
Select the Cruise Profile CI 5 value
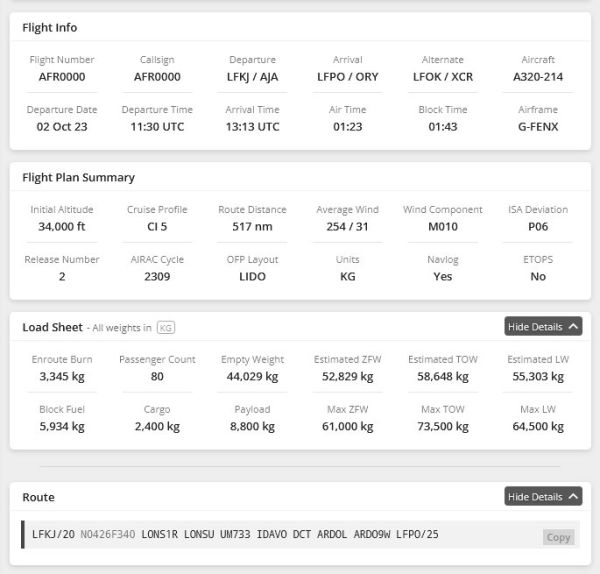pyautogui.click(x=157, y=227)
